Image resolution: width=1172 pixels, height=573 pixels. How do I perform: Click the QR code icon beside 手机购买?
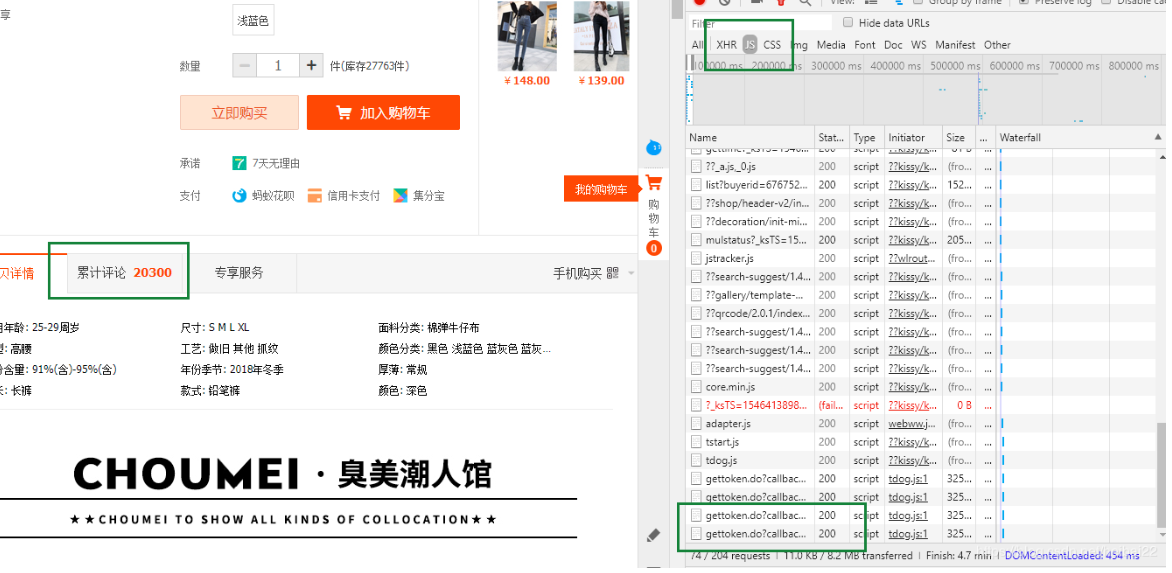pyautogui.click(x=612, y=273)
